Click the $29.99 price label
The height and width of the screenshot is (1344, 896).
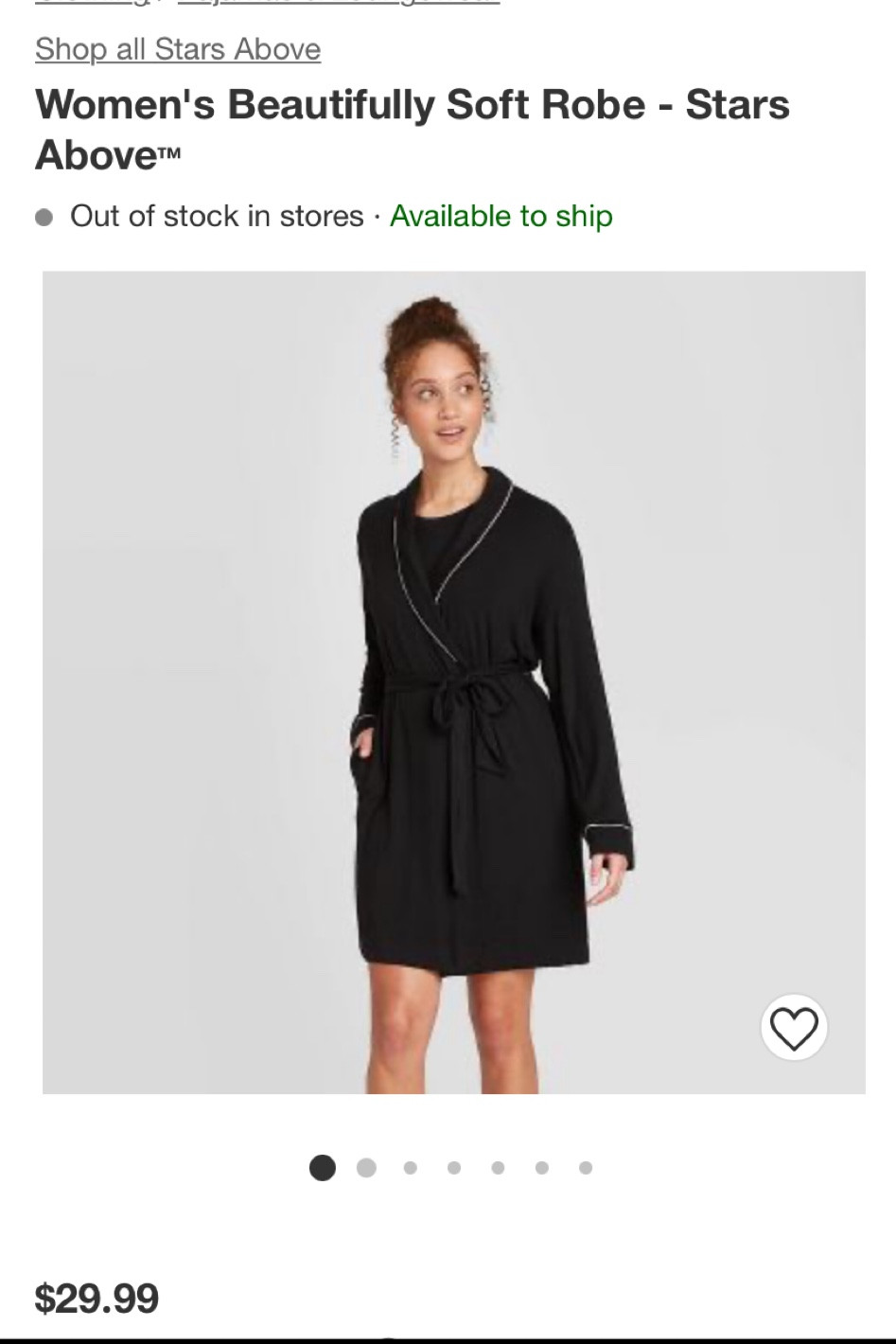[x=97, y=1298]
